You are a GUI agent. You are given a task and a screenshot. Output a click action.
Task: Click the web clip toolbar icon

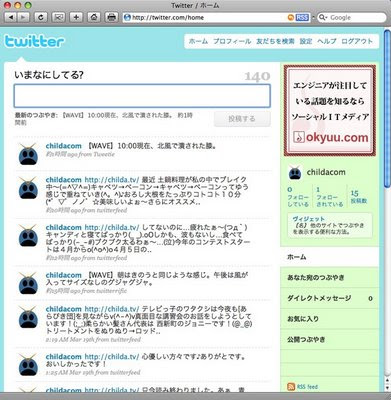tap(58, 17)
